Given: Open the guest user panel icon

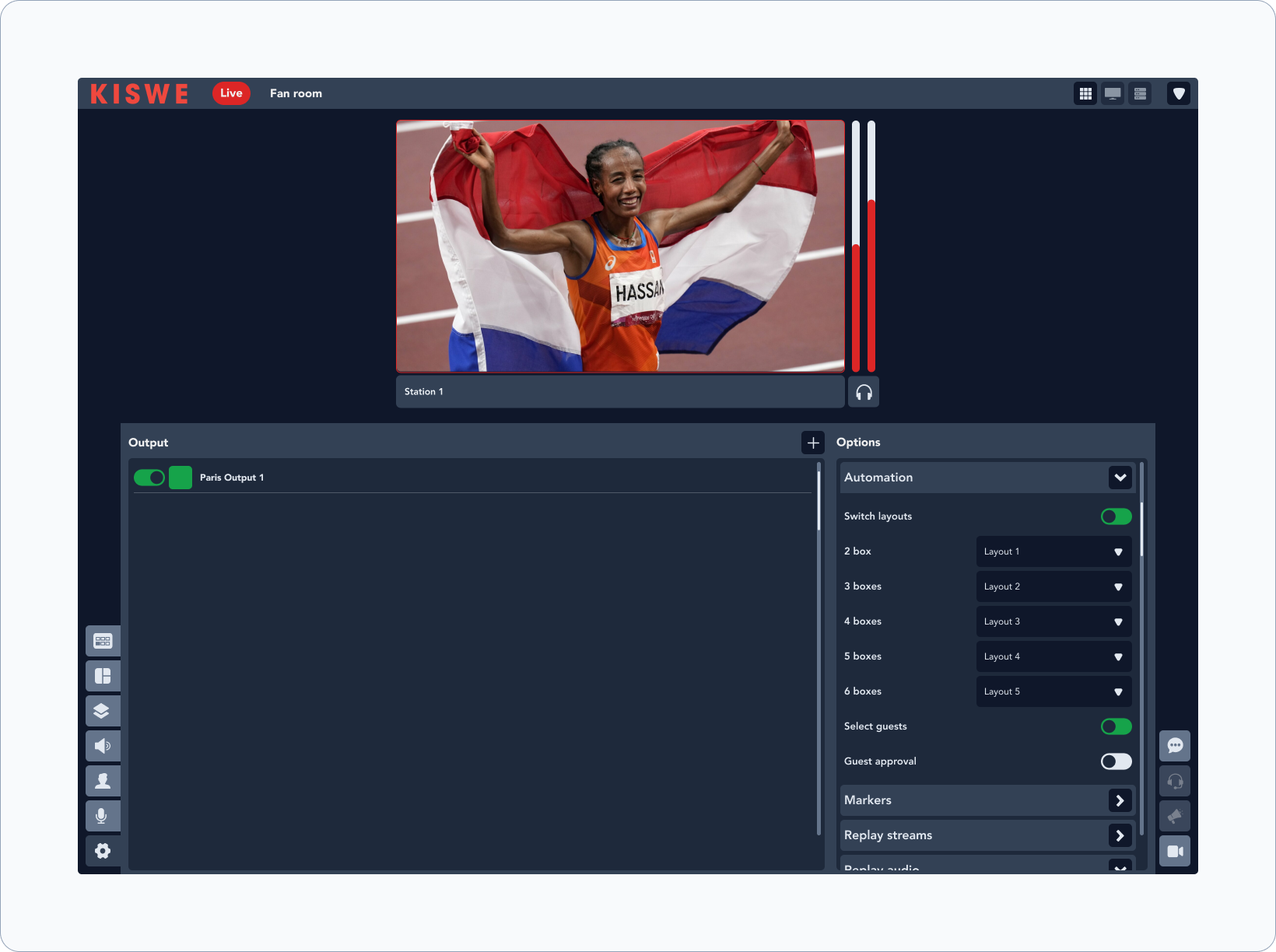Looking at the screenshot, I should click(103, 781).
